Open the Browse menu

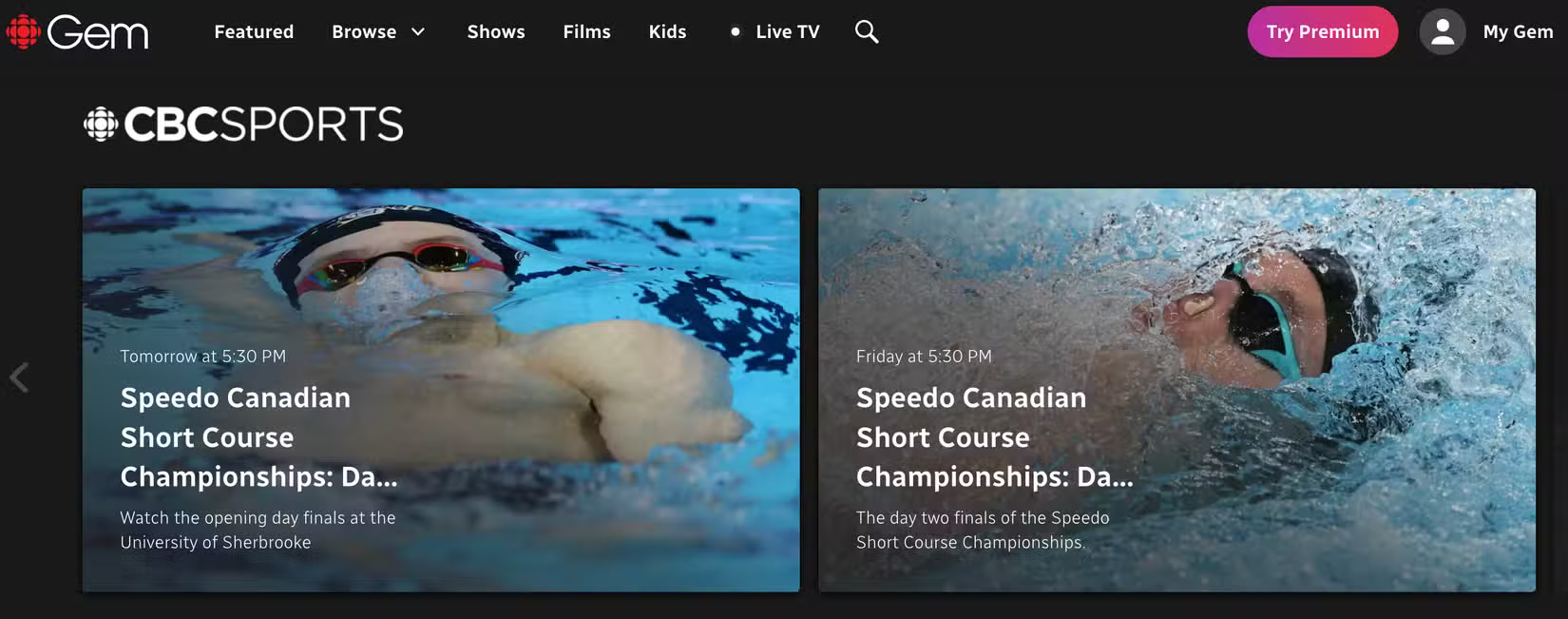click(364, 31)
